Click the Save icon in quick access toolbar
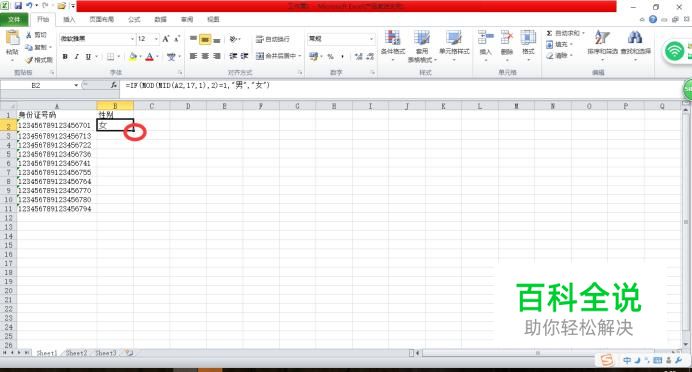 [18, 6]
